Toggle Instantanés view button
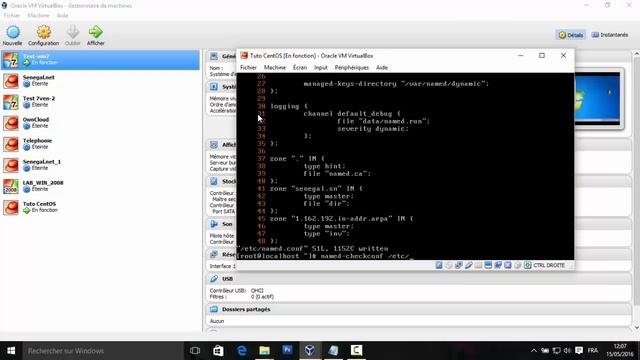The height and width of the screenshot is (360, 640). tap(610, 35)
